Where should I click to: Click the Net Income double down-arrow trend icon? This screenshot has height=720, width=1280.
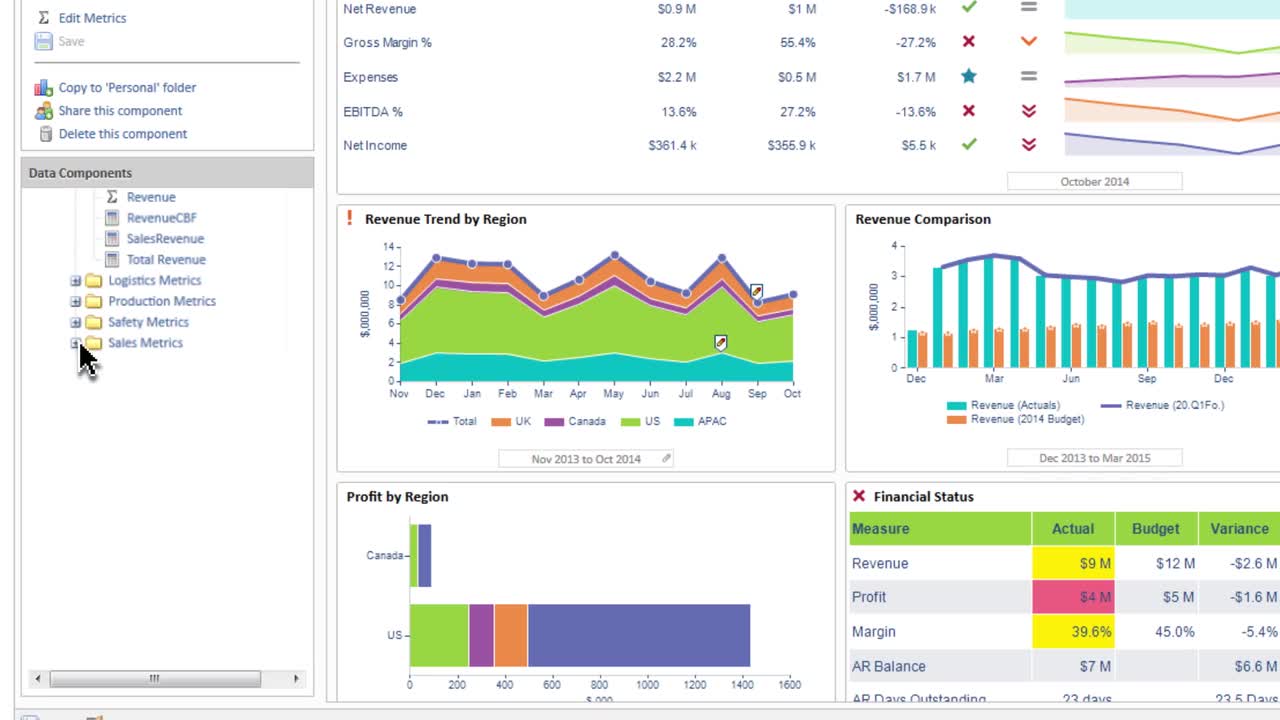coord(1028,145)
